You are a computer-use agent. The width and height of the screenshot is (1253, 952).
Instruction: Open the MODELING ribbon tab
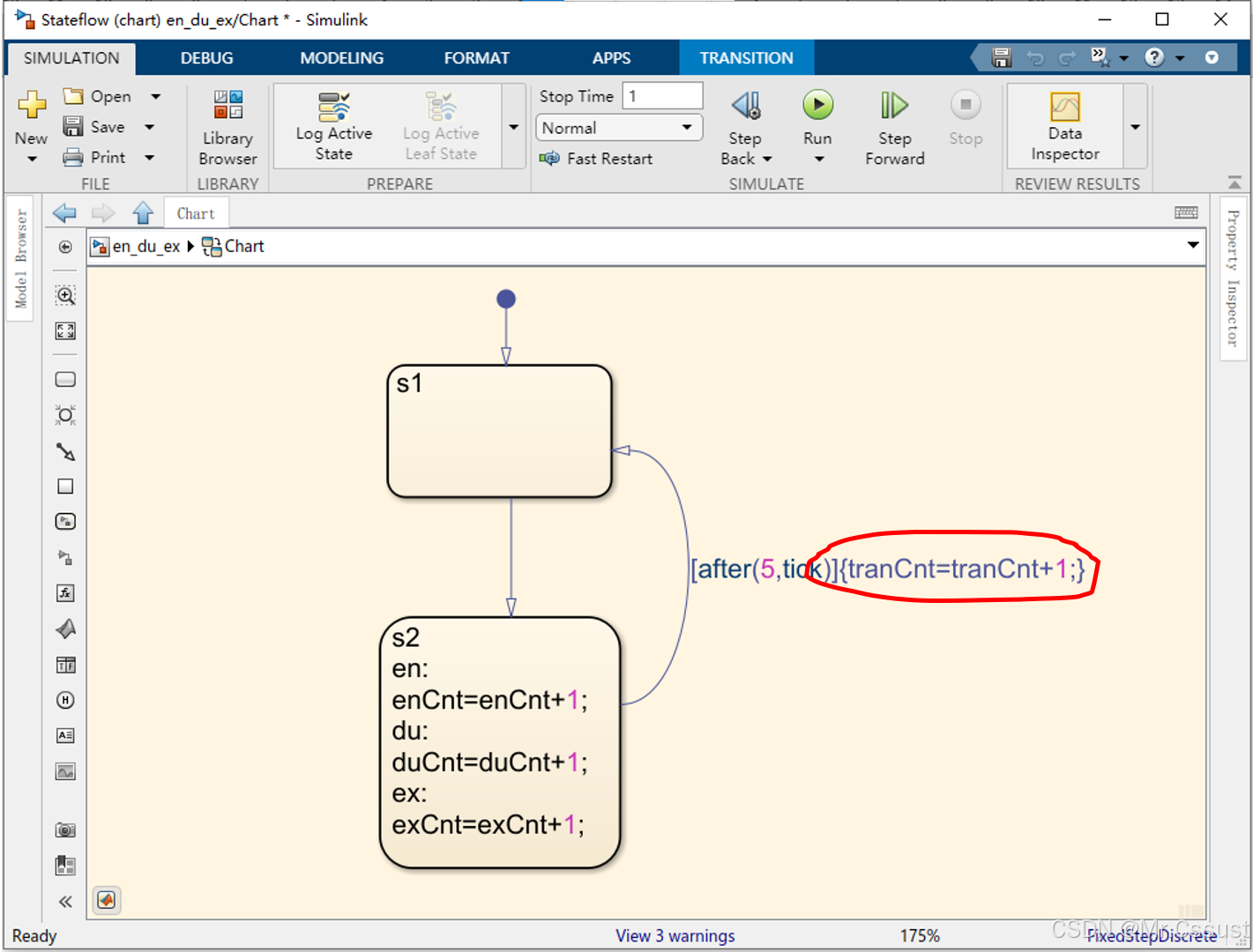[x=341, y=58]
